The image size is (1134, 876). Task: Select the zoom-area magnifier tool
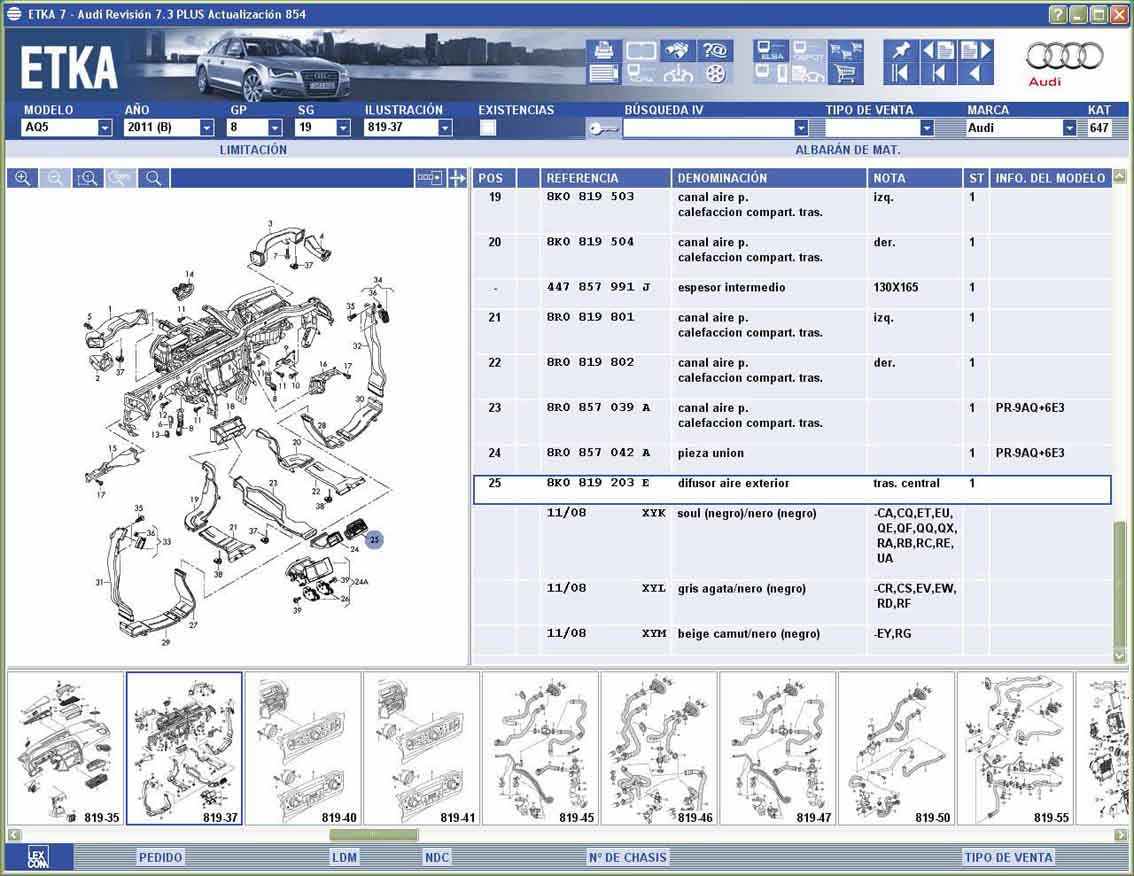[x=88, y=178]
